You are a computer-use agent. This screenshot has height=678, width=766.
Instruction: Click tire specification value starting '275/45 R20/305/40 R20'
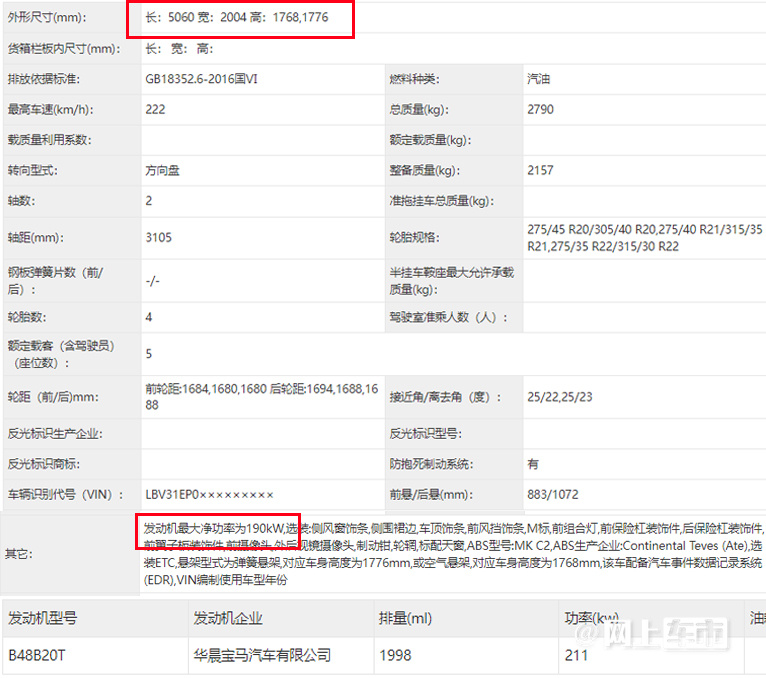(645, 238)
